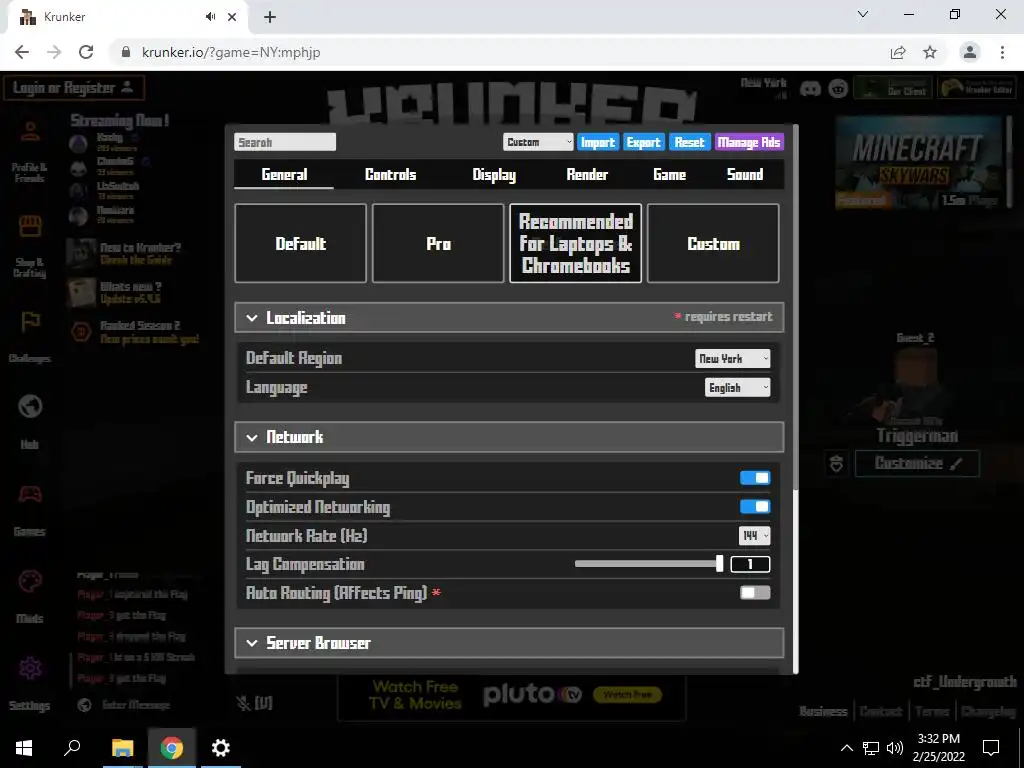
Task: Switch to the Controls settings tab
Action: (391, 174)
